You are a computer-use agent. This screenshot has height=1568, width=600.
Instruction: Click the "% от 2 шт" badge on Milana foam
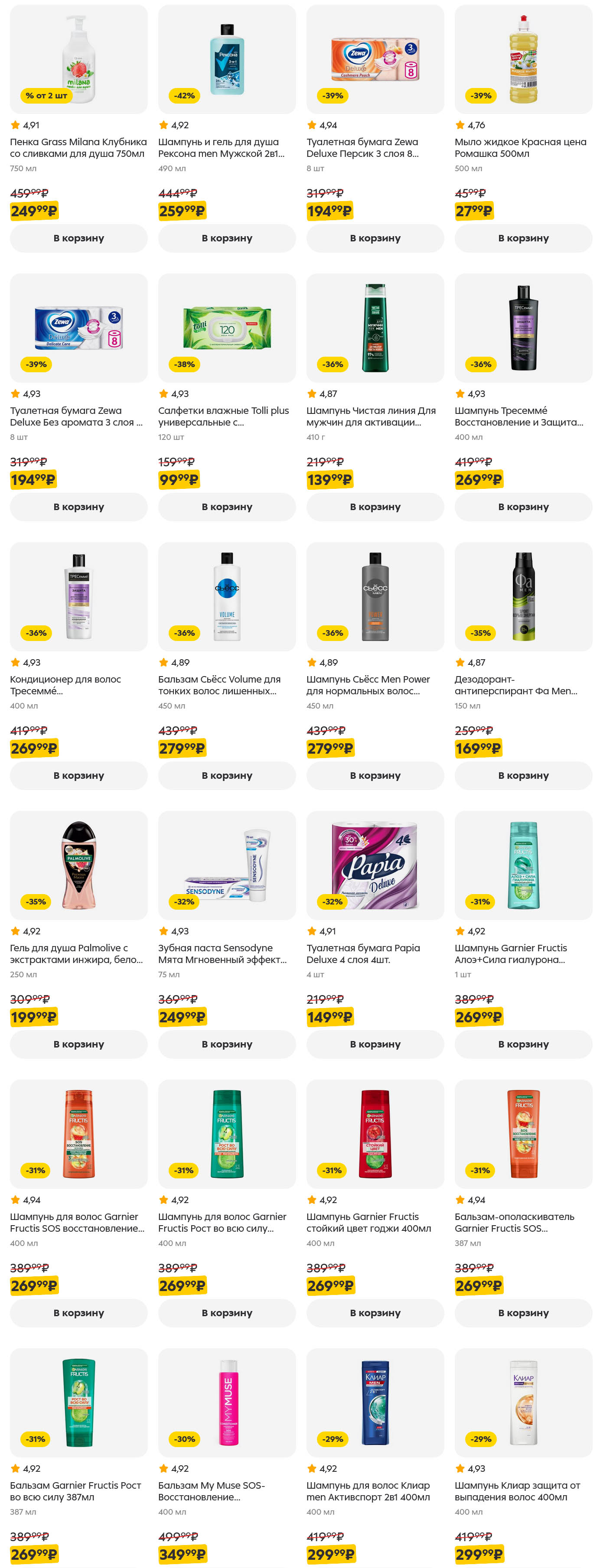[x=46, y=96]
